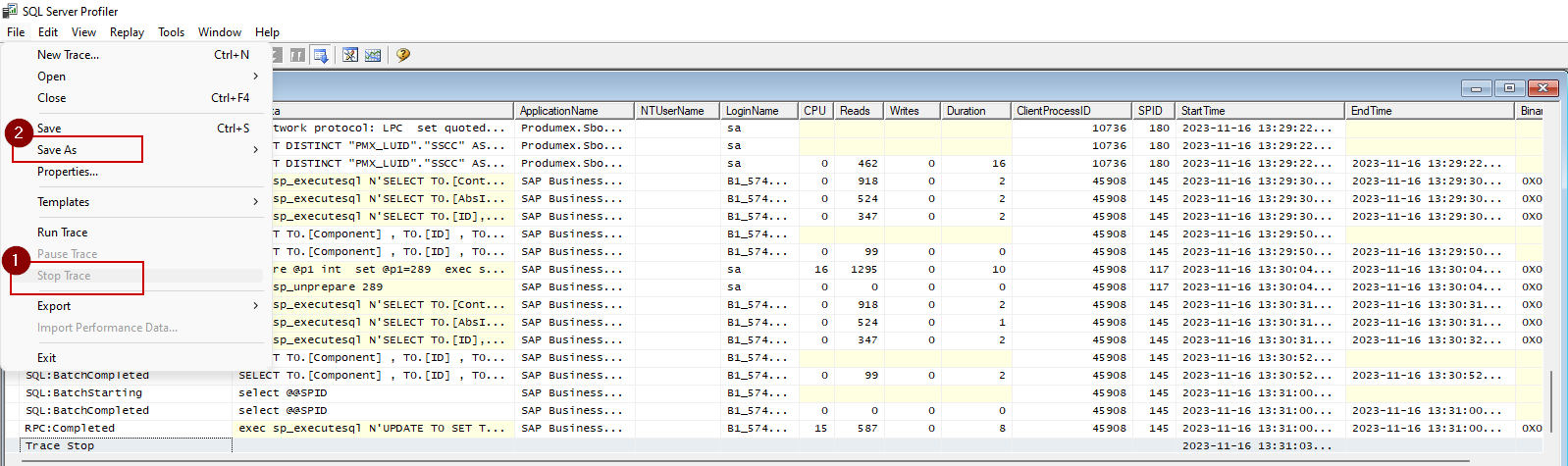Toggle the Auto Scroll Window toolbar icon

[x=320, y=55]
